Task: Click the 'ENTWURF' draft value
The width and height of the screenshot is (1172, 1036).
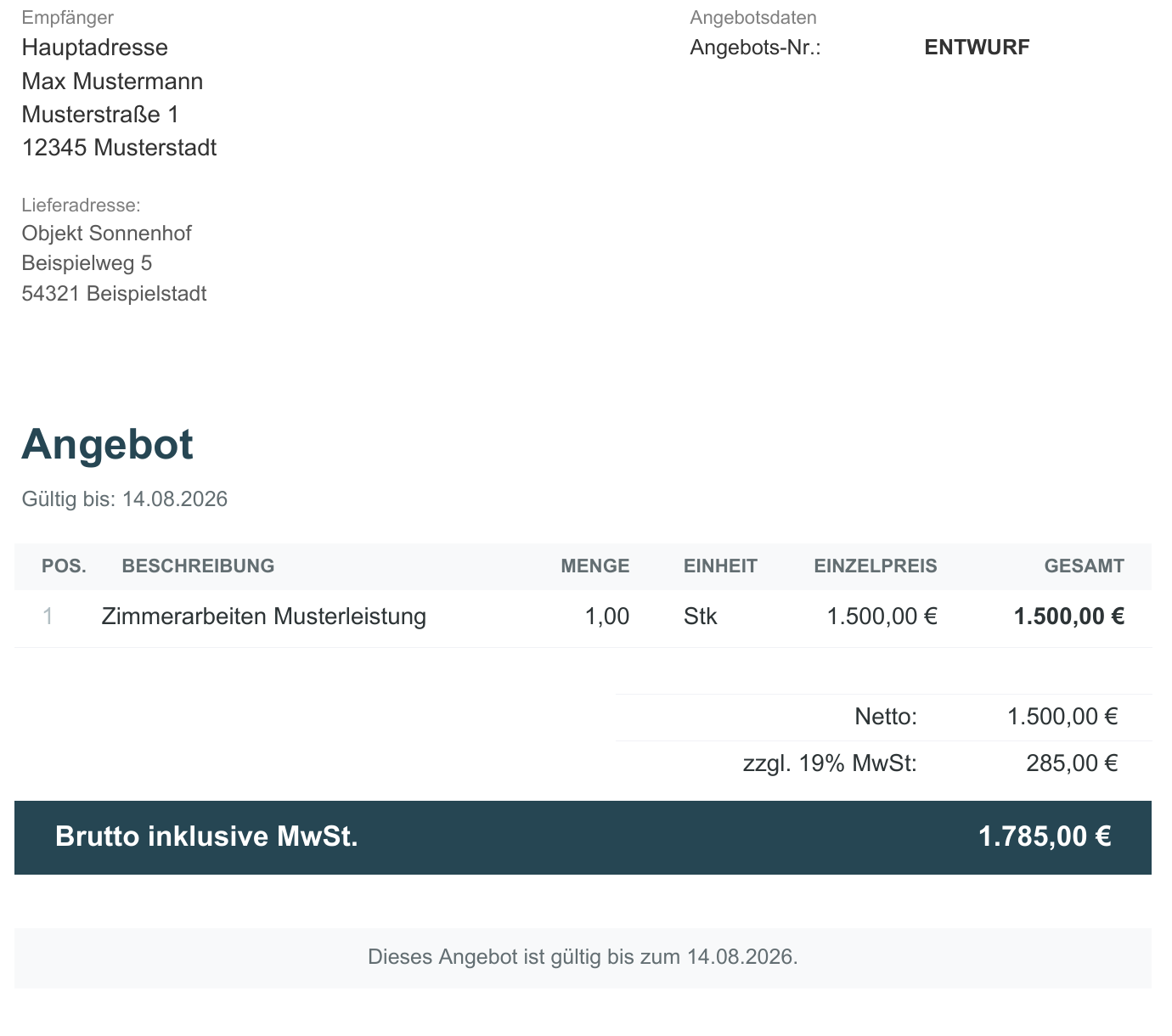Action: click(x=977, y=48)
